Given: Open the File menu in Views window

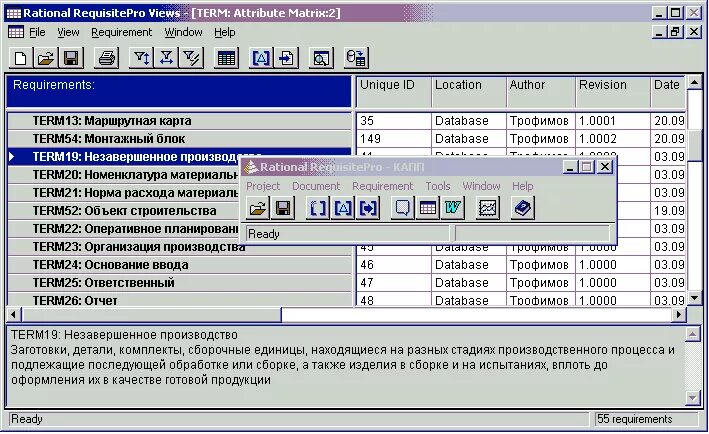Looking at the screenshot, I should click(x=37, y=33).
